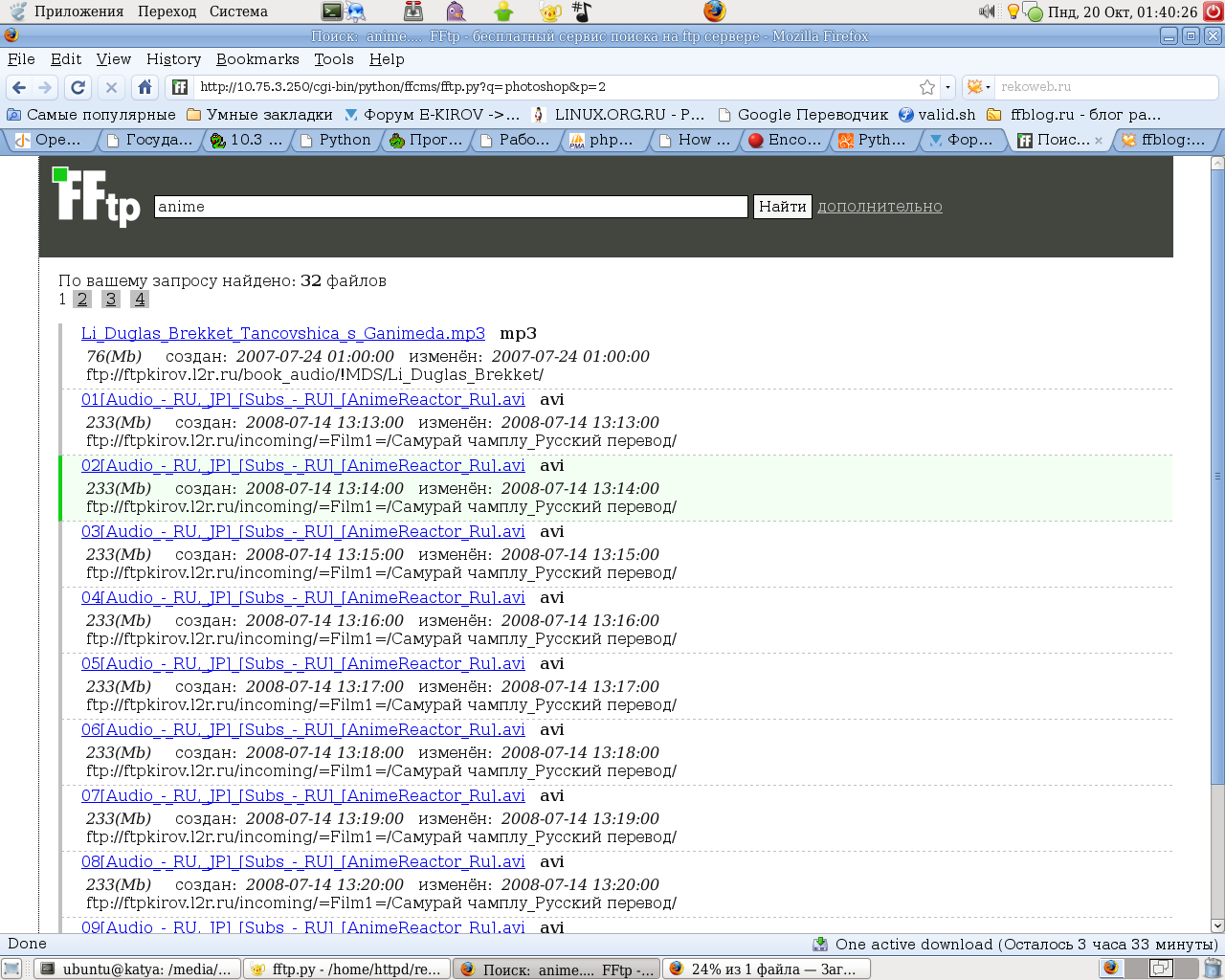This screenshot has width=1225, height=980.
Task: Click the vertical scrollbar down arrow
Action: click(1217, 925)
